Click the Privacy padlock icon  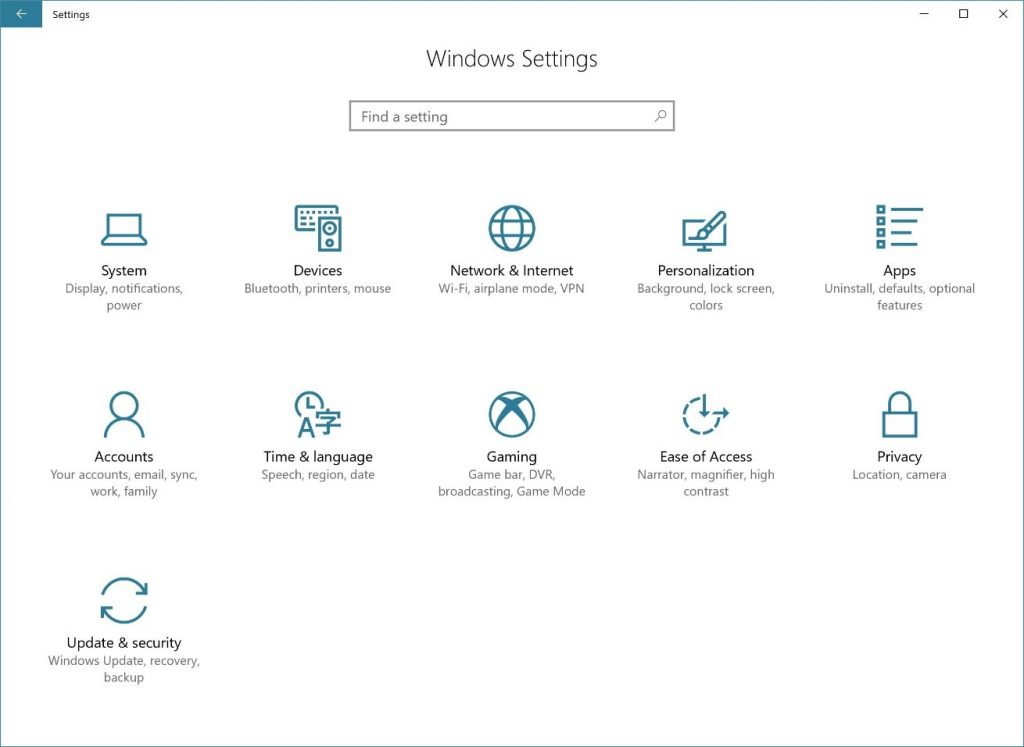tap(899, 414)
